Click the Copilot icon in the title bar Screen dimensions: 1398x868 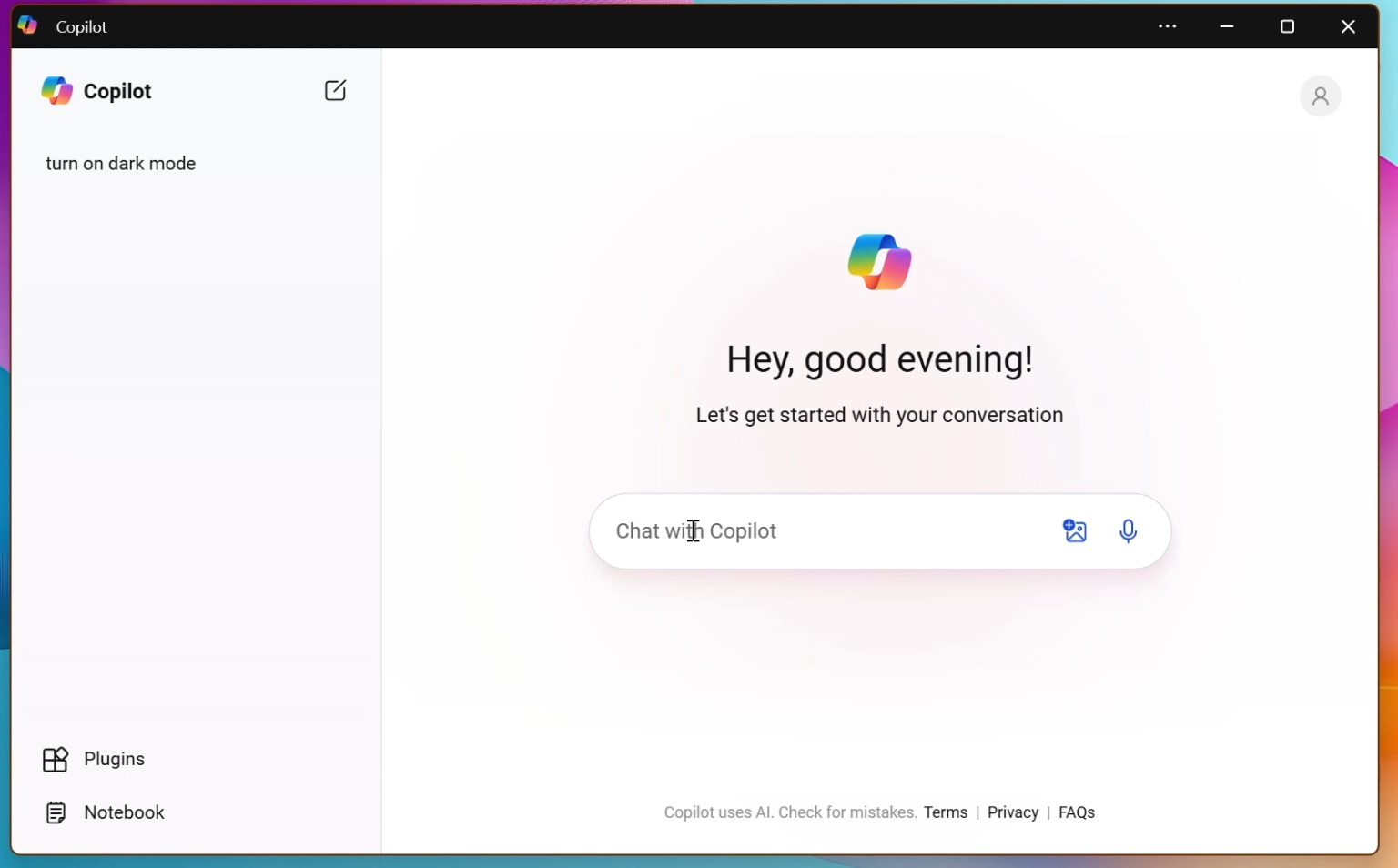tap(26, 25)
